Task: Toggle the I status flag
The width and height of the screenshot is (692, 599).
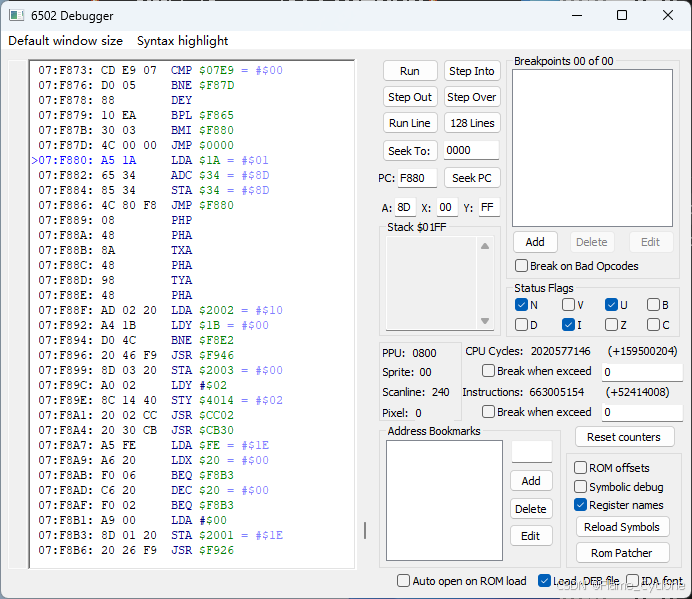Action: 572,325
